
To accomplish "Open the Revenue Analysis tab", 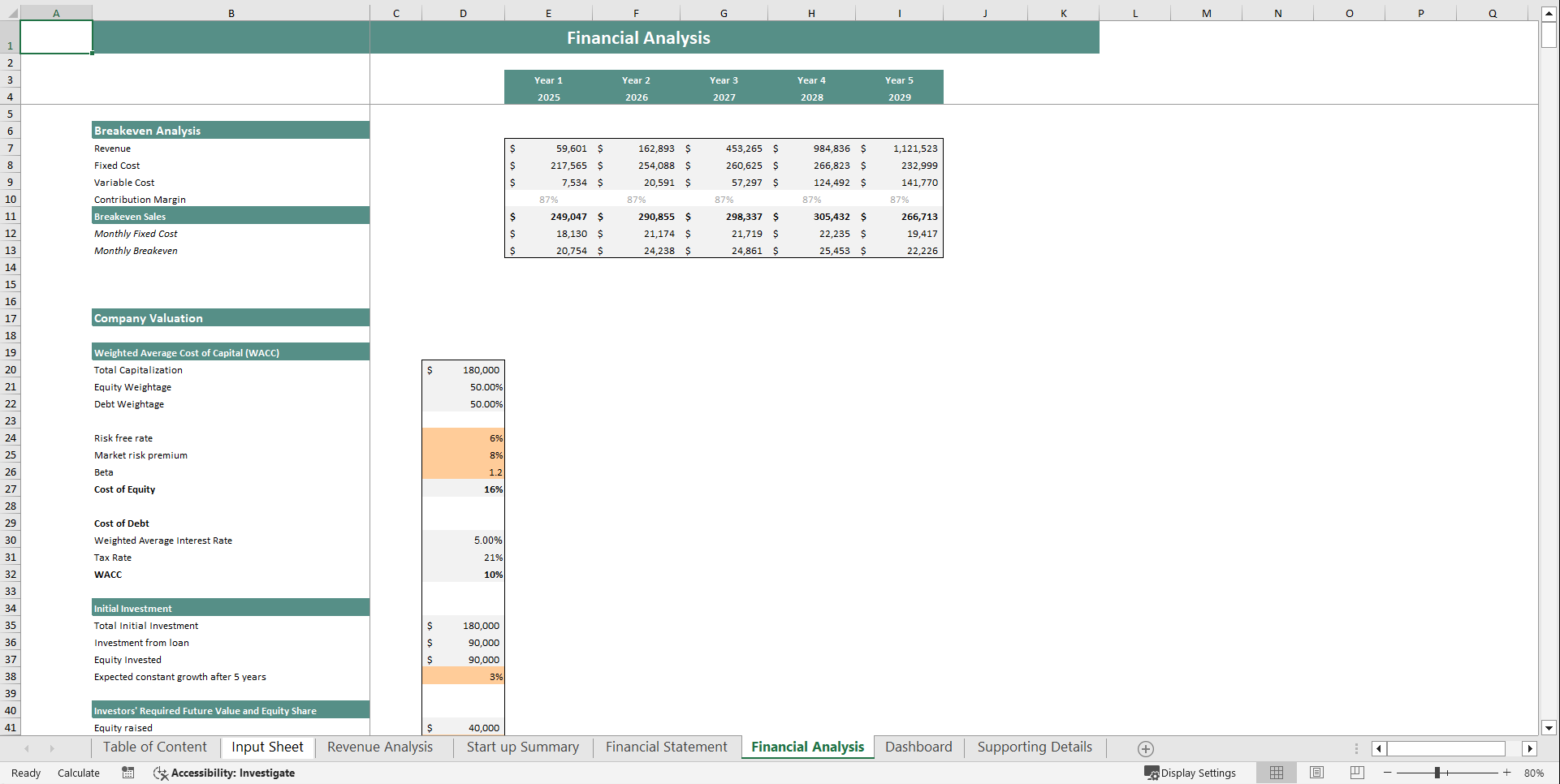I will coord(379,747).
